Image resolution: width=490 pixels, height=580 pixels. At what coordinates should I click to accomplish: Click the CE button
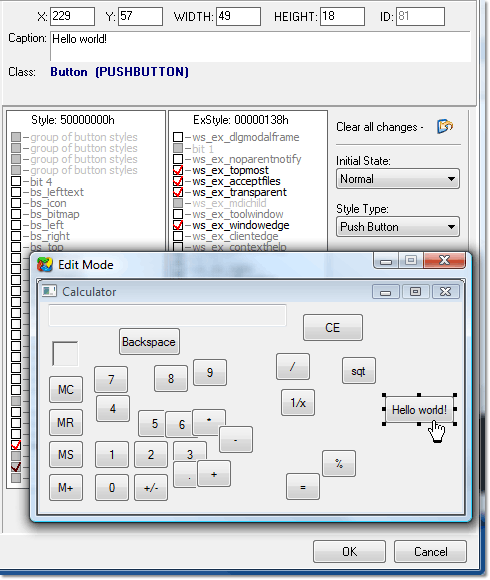point(332,328)
